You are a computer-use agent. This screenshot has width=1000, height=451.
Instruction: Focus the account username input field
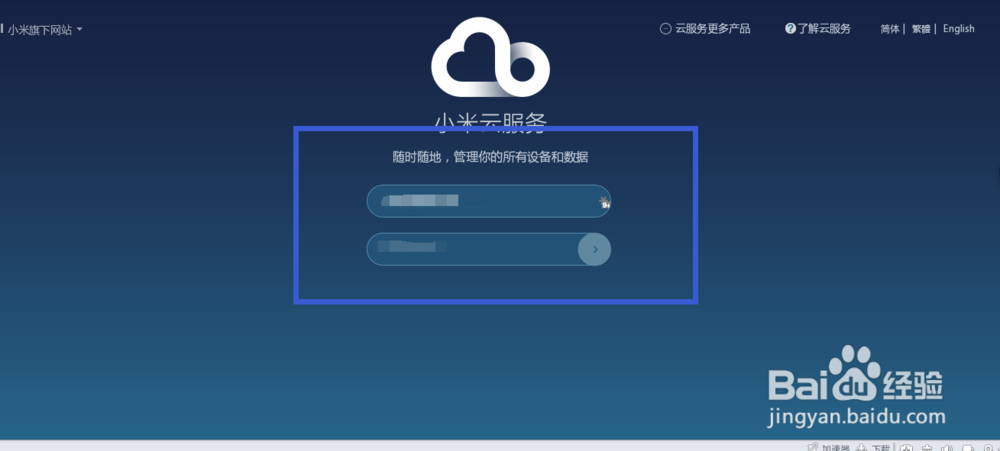(x=489, y=201)
